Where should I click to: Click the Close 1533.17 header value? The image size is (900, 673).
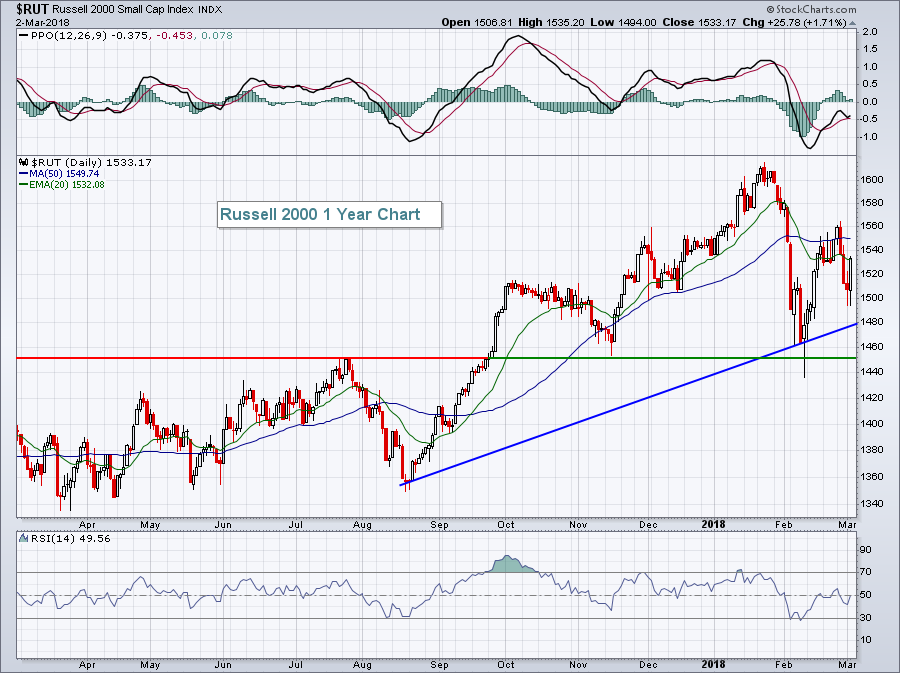click(699, 22)
